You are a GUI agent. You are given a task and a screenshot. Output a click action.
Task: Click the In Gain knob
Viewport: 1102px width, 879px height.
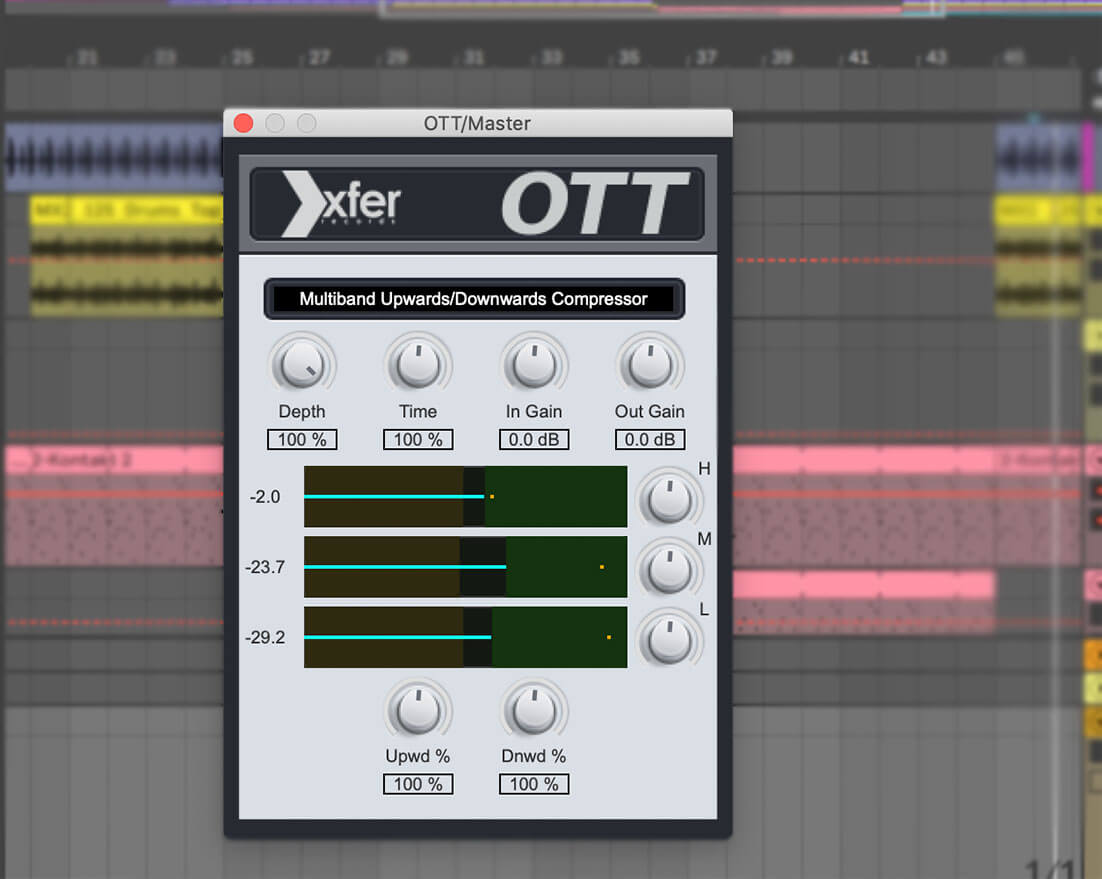534,366
